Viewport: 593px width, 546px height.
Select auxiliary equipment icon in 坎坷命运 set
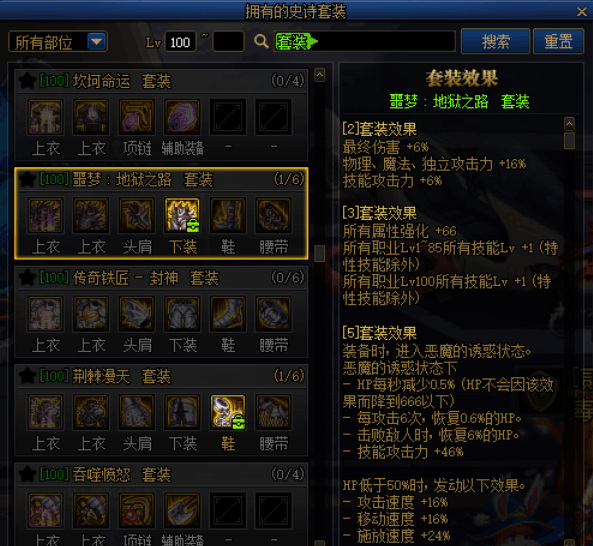point(182,117)
